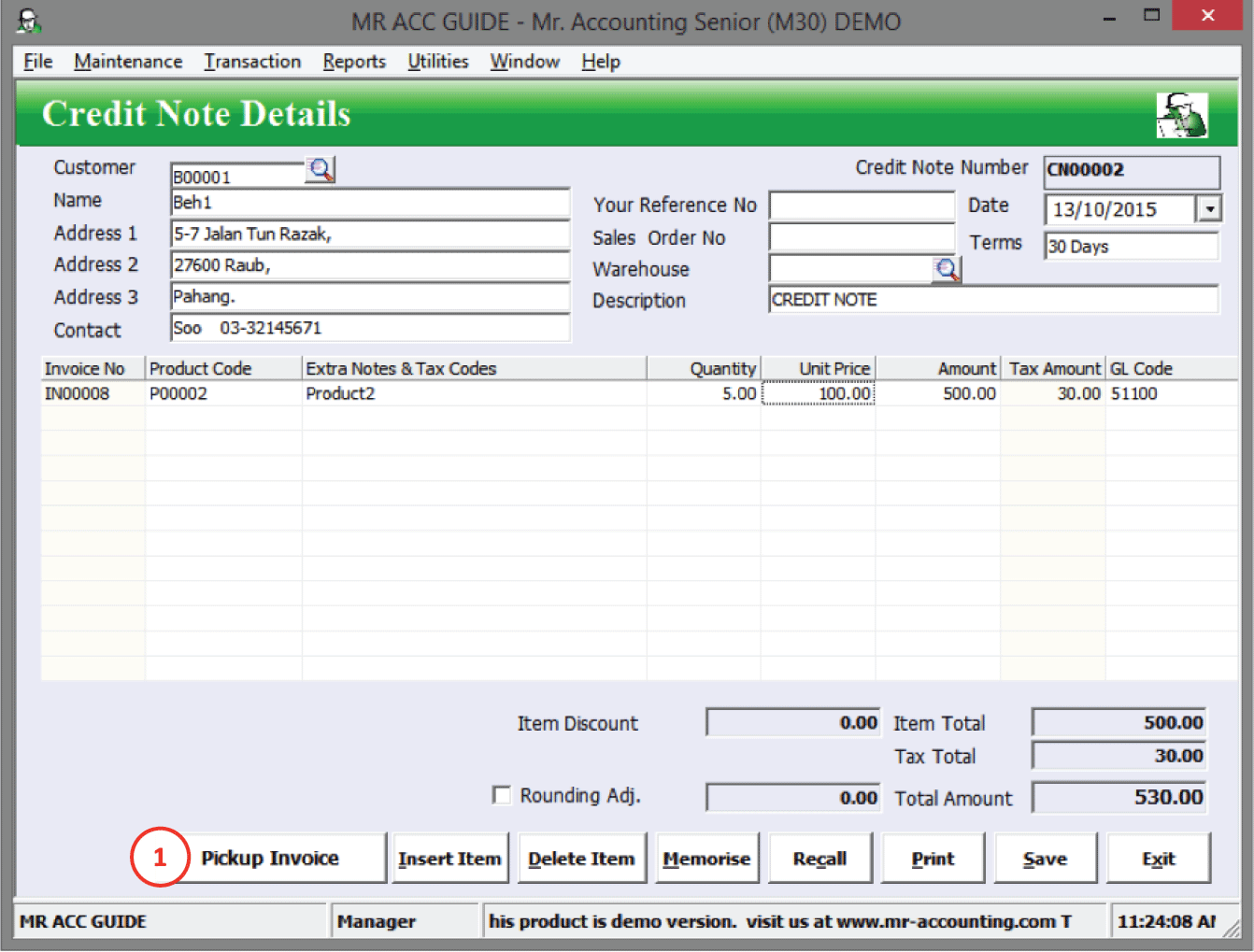Select the Product2 notes cell
This screenshot has height=952, width=1254.
click(x=475, y=393)
